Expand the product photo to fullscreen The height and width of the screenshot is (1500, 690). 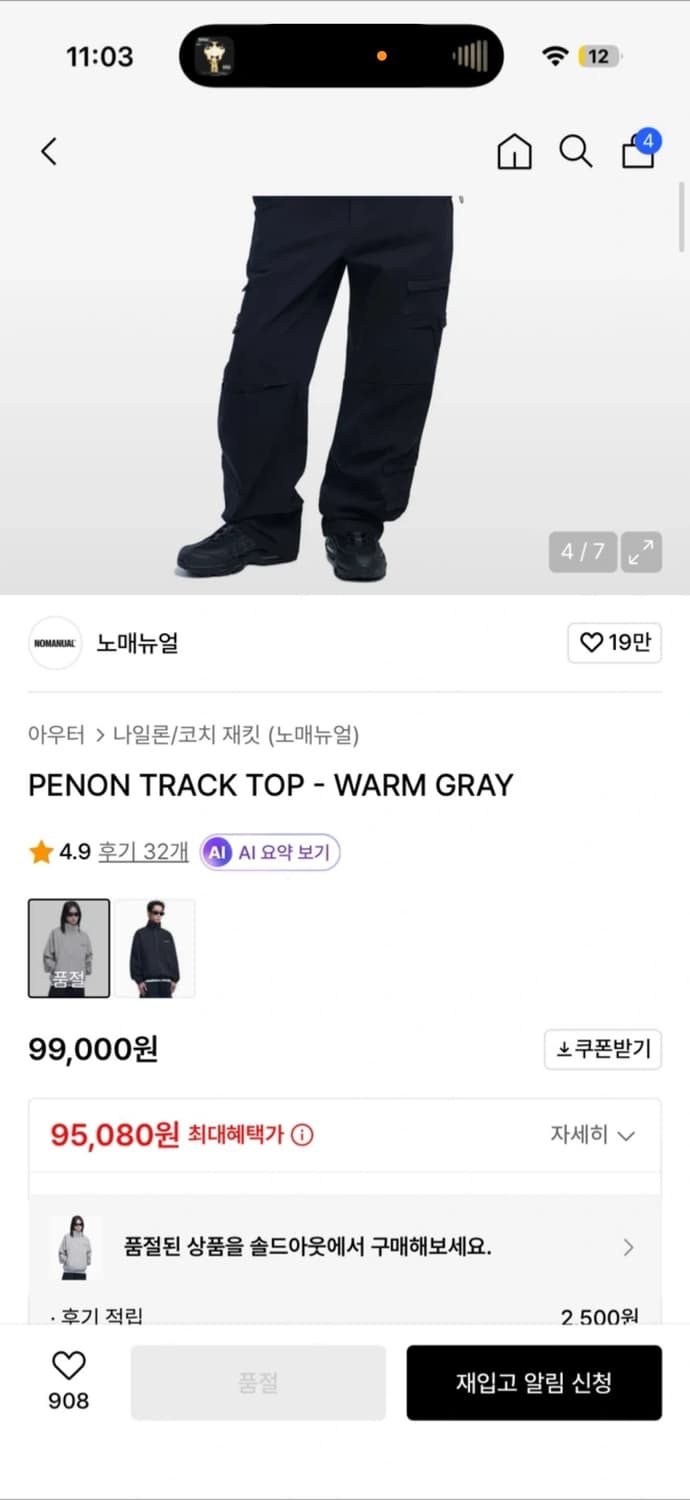tap(642, 551)
